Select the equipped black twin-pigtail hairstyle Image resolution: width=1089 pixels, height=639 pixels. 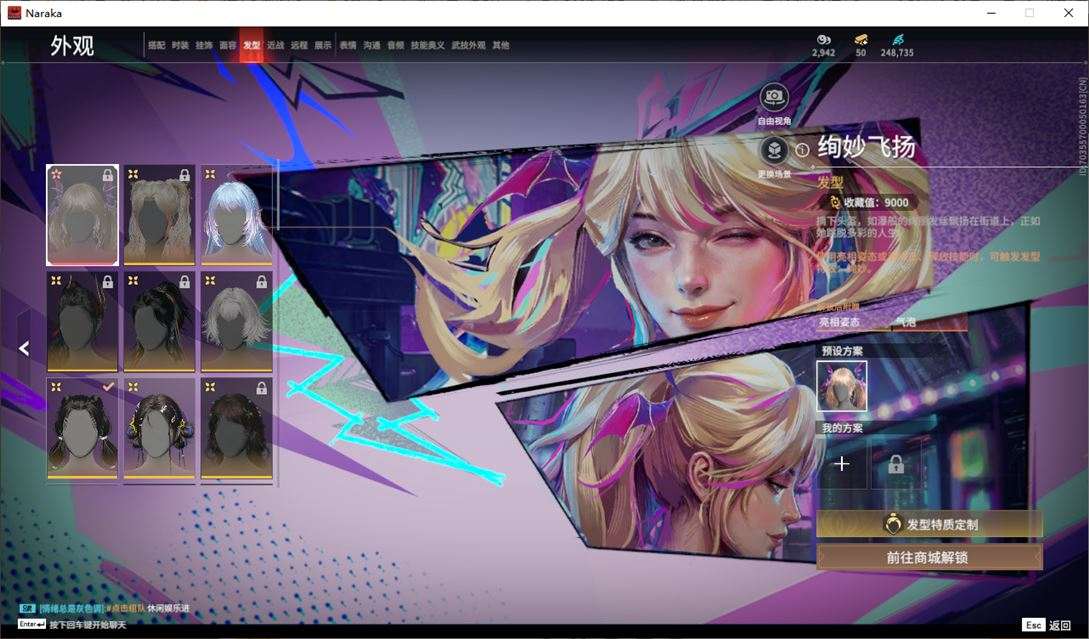click(83, 429)
